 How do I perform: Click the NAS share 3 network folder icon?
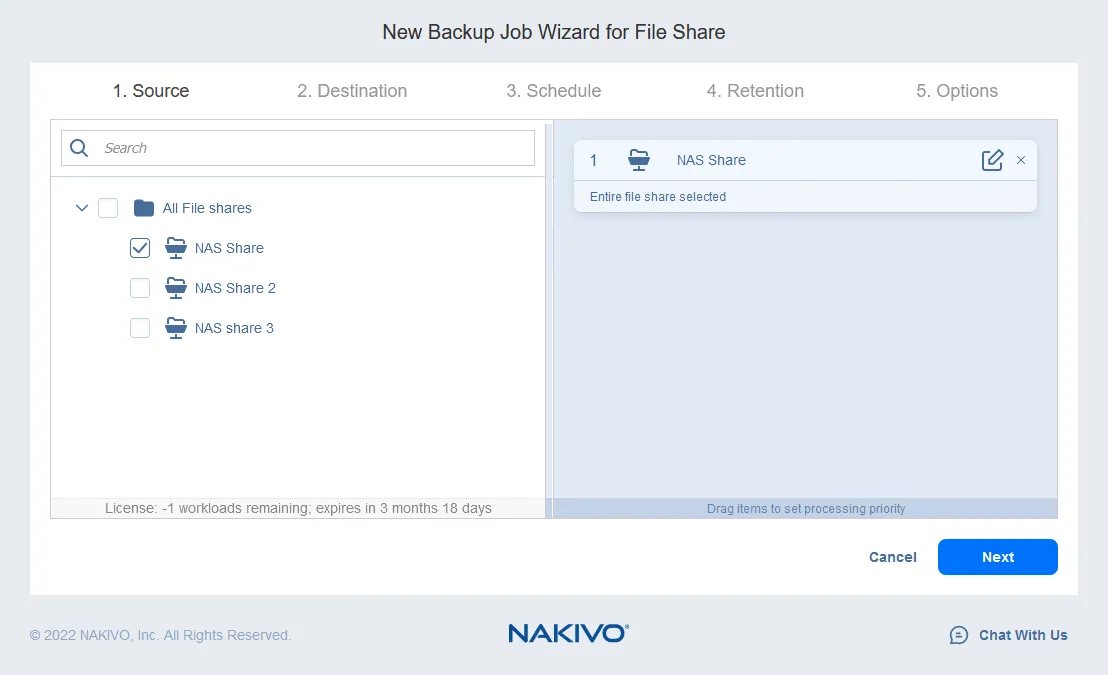pos(176,328)
